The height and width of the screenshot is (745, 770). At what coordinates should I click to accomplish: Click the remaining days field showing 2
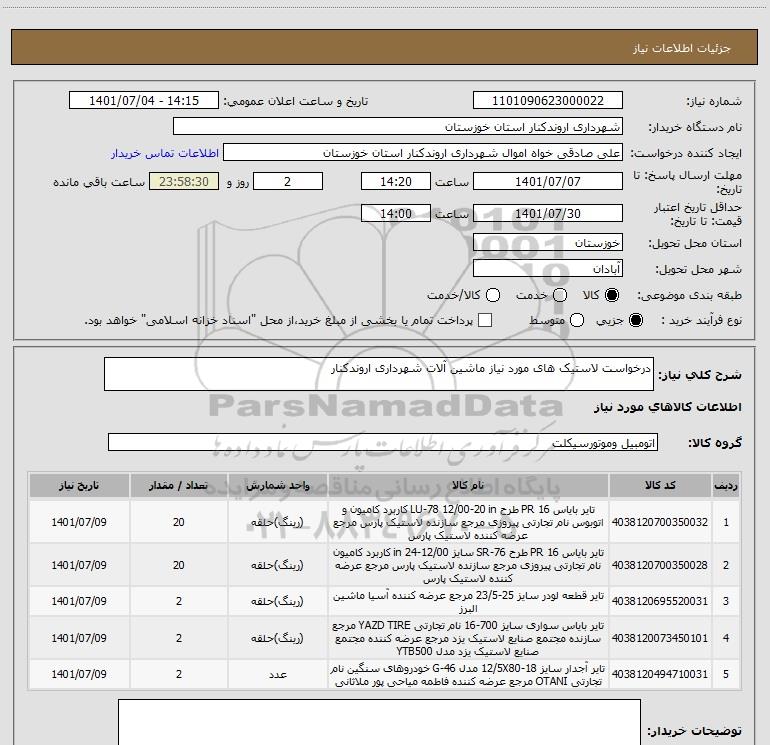(x=288, y=181)
